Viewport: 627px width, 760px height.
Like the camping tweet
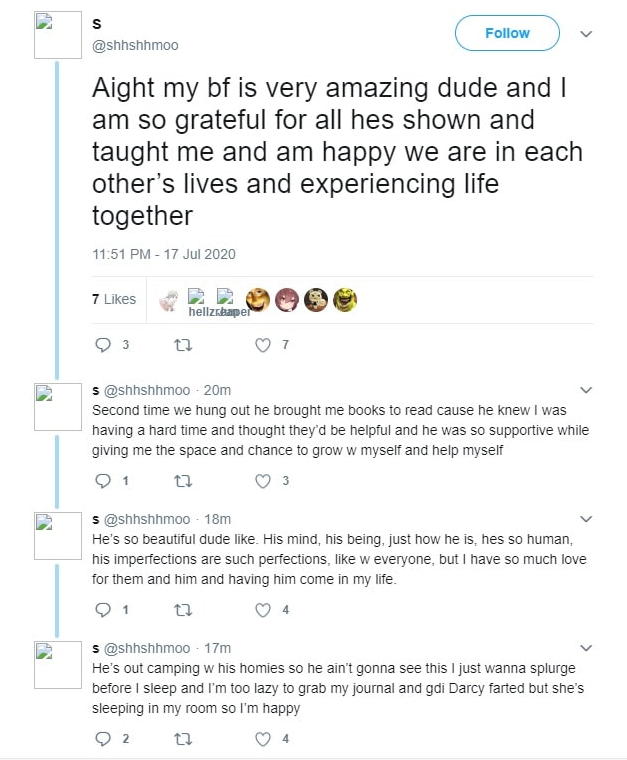pos(264,739)
